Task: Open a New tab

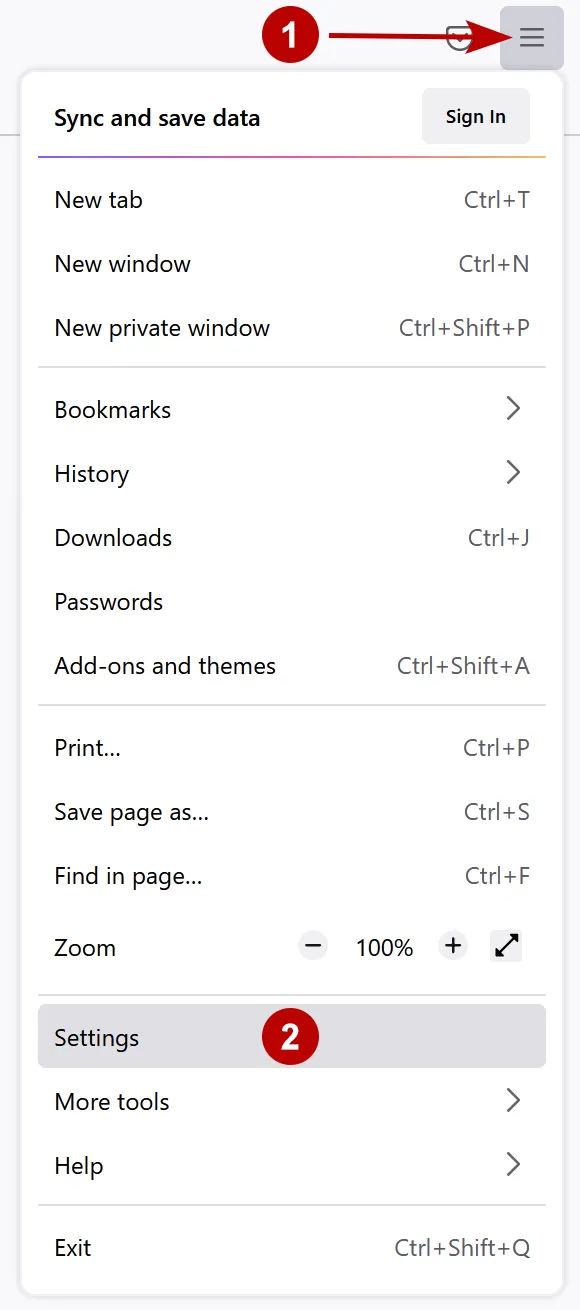Action: [98, 199]
